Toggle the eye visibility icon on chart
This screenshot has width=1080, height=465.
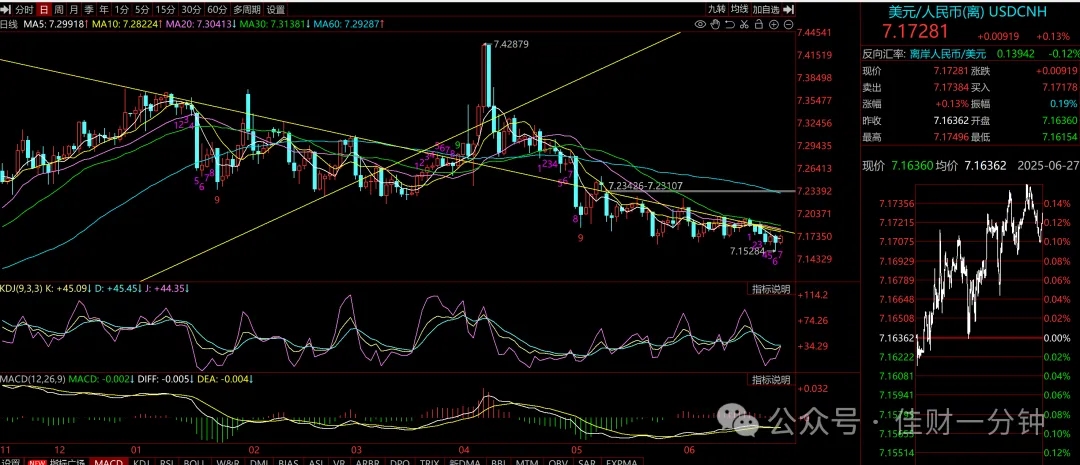(700, 24)
